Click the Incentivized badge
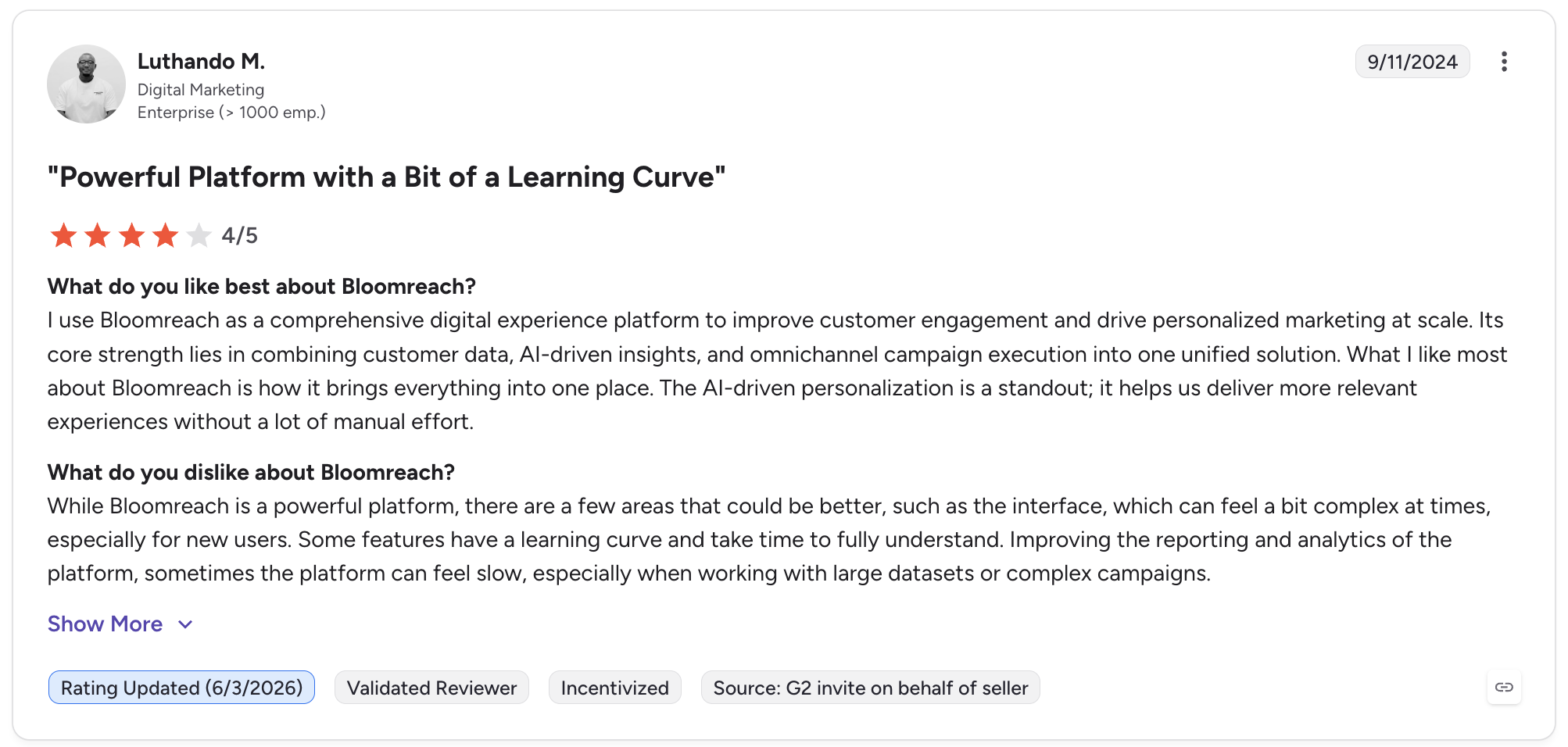This screenshot has height=747, width=1568. (x=614, y=688)
